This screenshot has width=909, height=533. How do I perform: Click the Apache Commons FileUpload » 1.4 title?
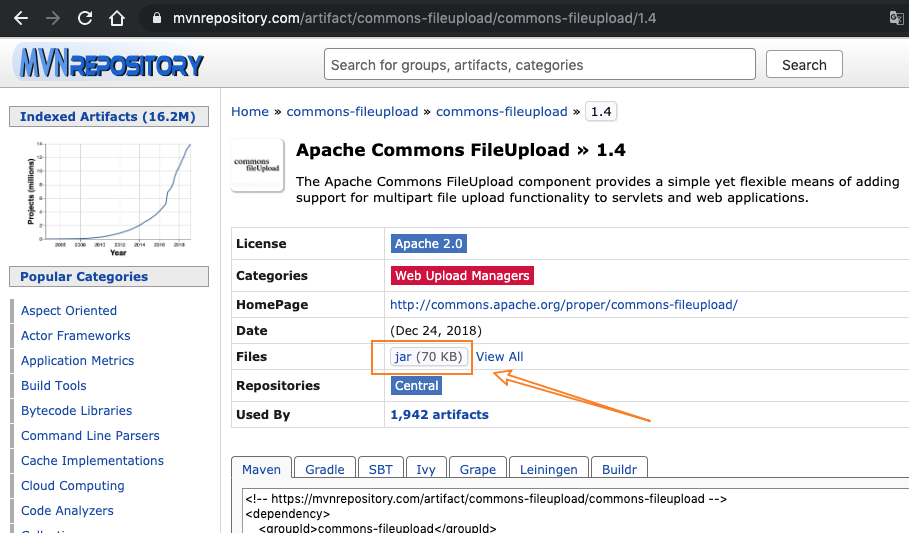pyautogui.click(x=461, y=150)
